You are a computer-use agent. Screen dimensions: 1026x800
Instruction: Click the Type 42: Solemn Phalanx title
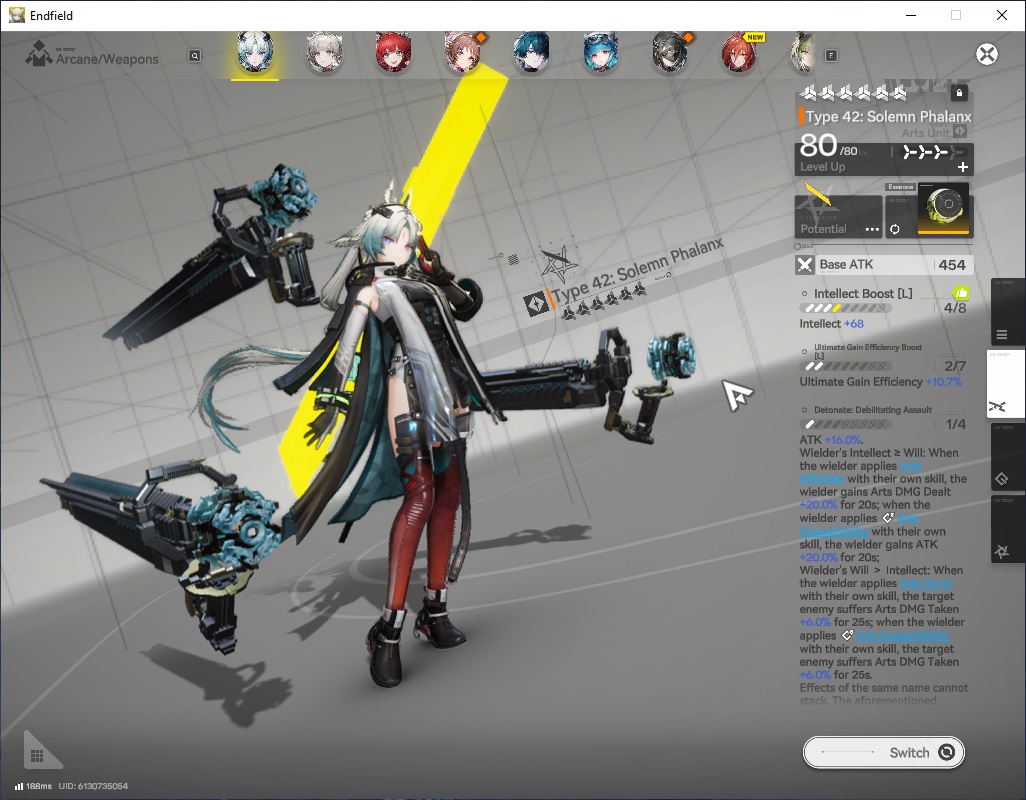(x=889, y=116)
